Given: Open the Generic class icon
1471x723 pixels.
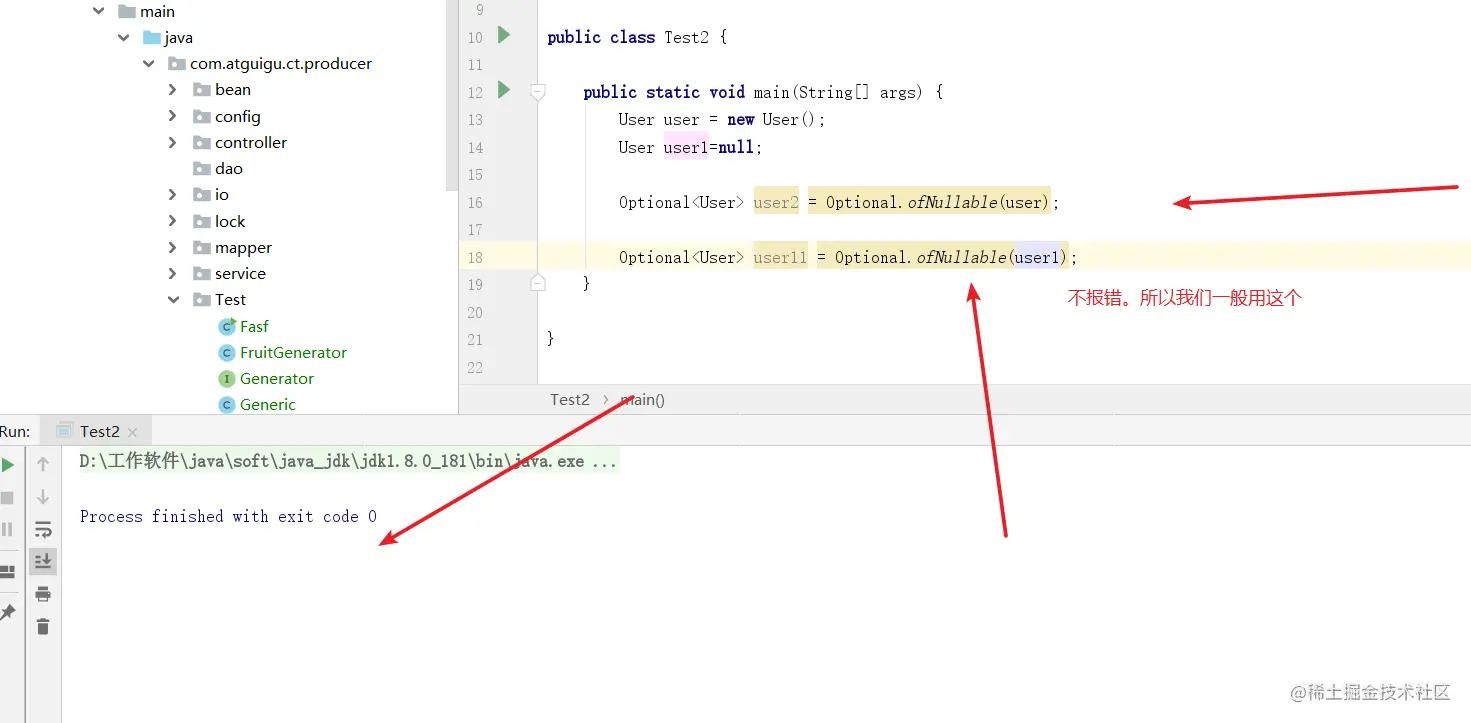Looking at the screenshot, I should (227, 404).
